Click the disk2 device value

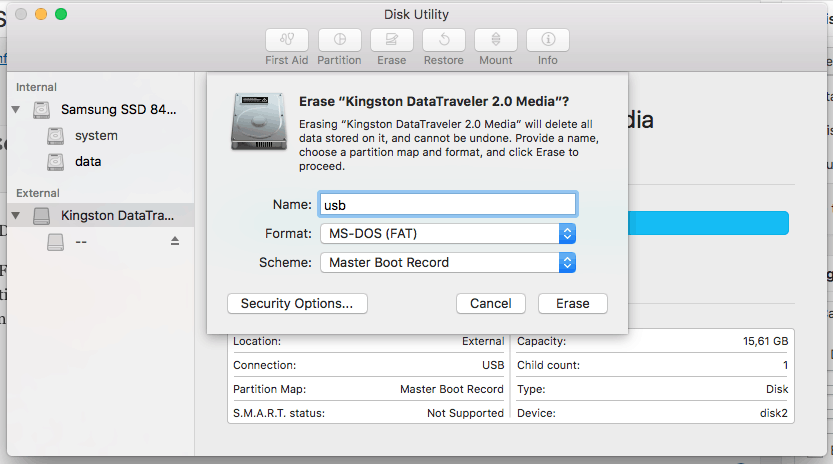[x=774, y=413]
